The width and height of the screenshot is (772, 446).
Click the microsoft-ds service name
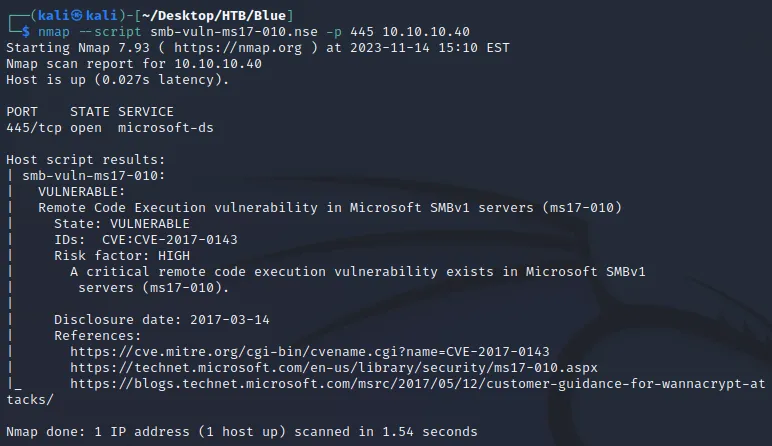(166, 128)
